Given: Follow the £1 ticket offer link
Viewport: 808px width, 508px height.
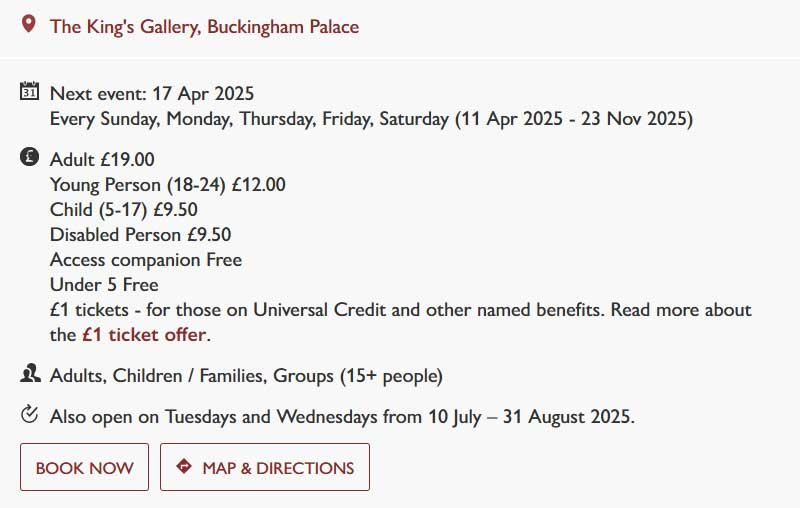Looking at the screenshot, I should click(144, 334).
